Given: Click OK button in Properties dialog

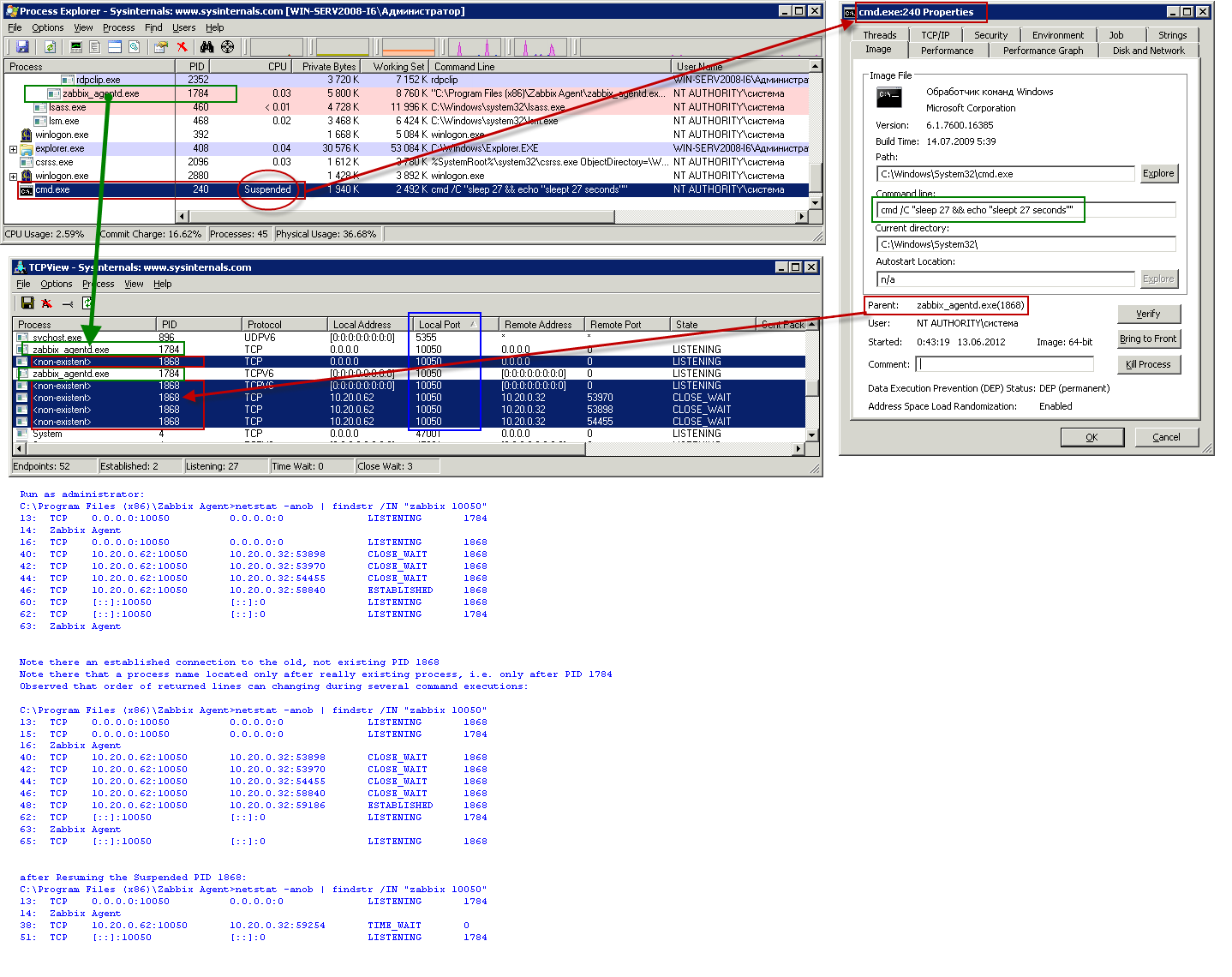Looking at the screenshot, I should coord(1091,437).
